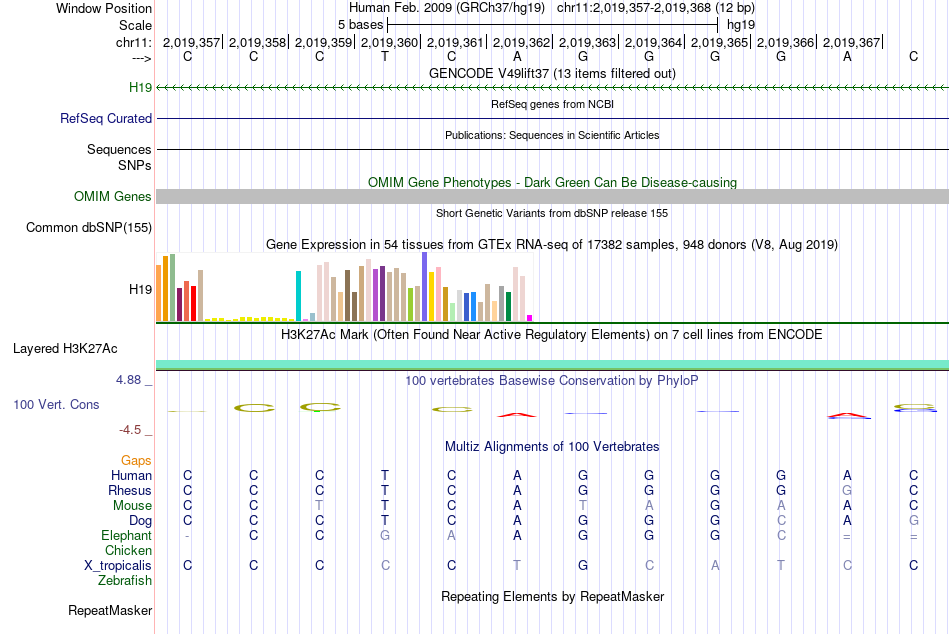The width and height of the screenshot is (950, 634).
Task: Click the OMIM Gene Phenotypes track title
Action: [x=552, y=182]
